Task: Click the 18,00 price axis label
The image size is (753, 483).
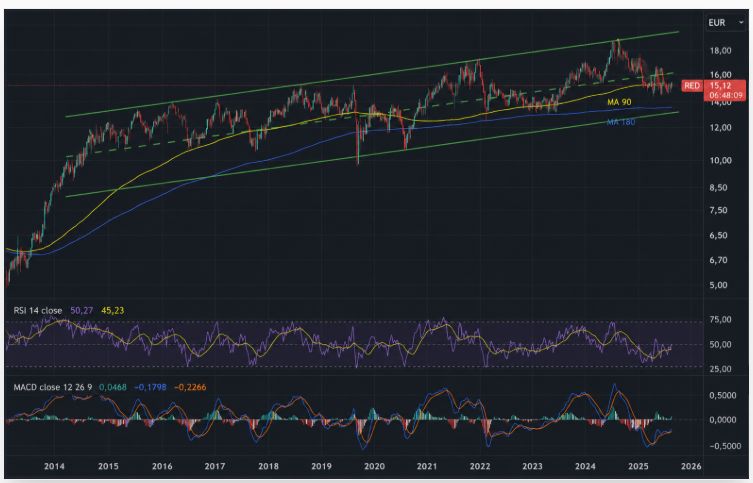Action: pos(720,50)
